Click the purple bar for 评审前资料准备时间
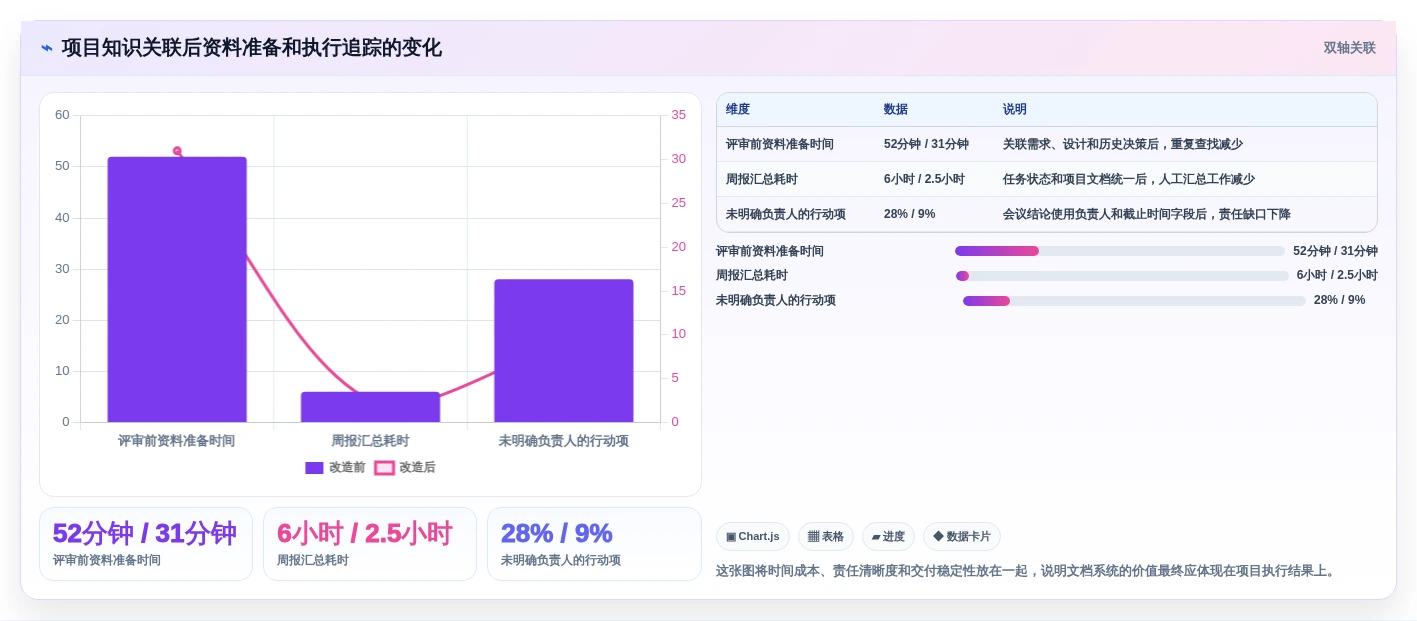 (177, 289)
